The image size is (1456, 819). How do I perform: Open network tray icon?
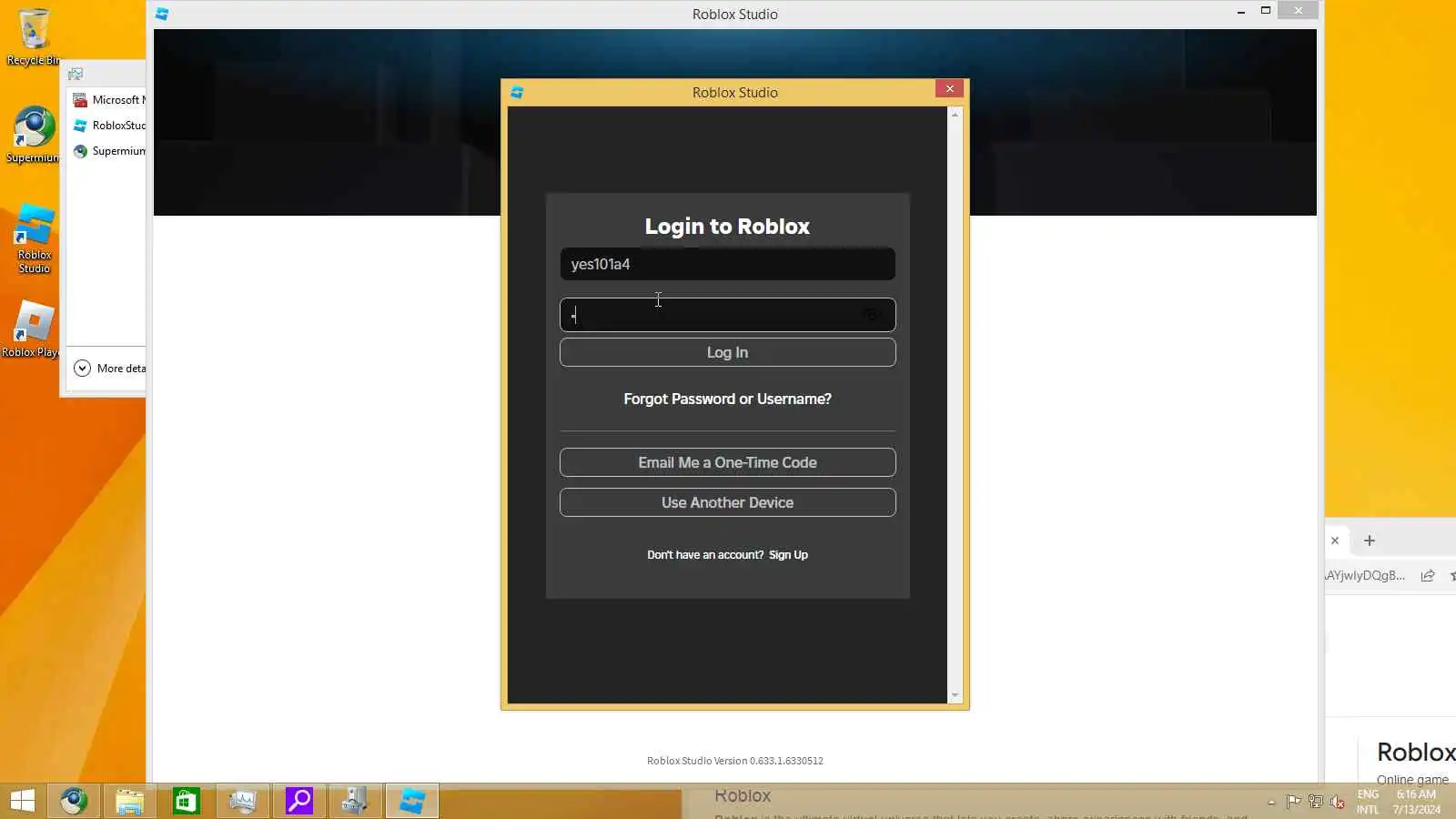click(1315, 802)
